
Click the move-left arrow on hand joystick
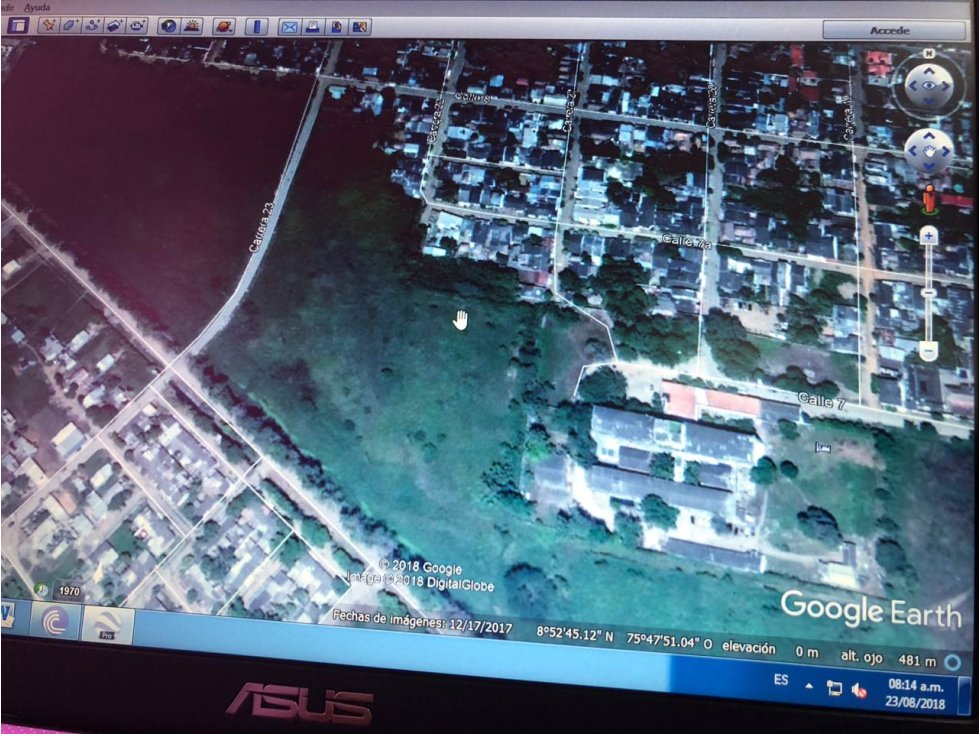(x=913, y=150)
